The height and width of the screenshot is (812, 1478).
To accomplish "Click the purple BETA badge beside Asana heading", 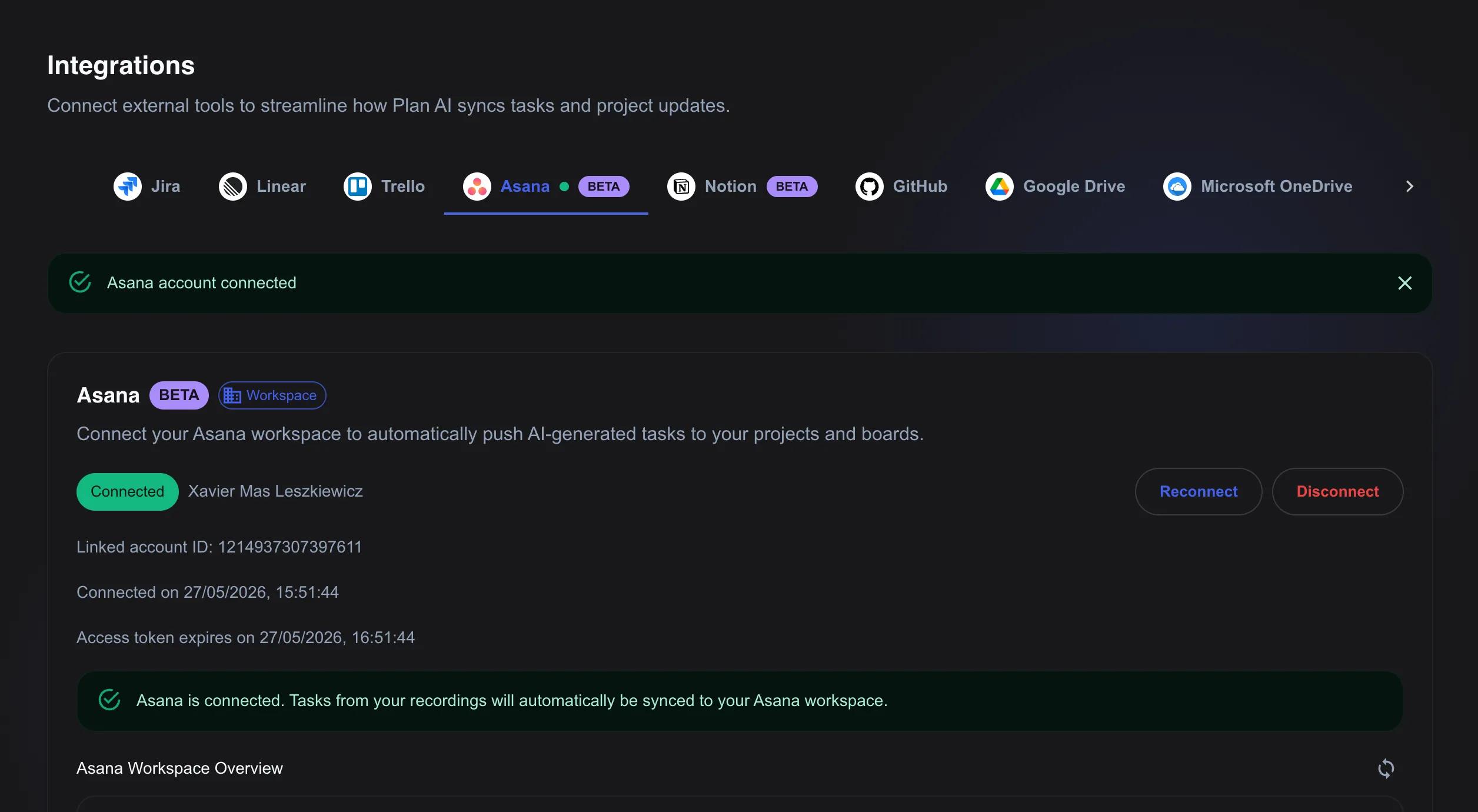I will [x=179, y=395].
